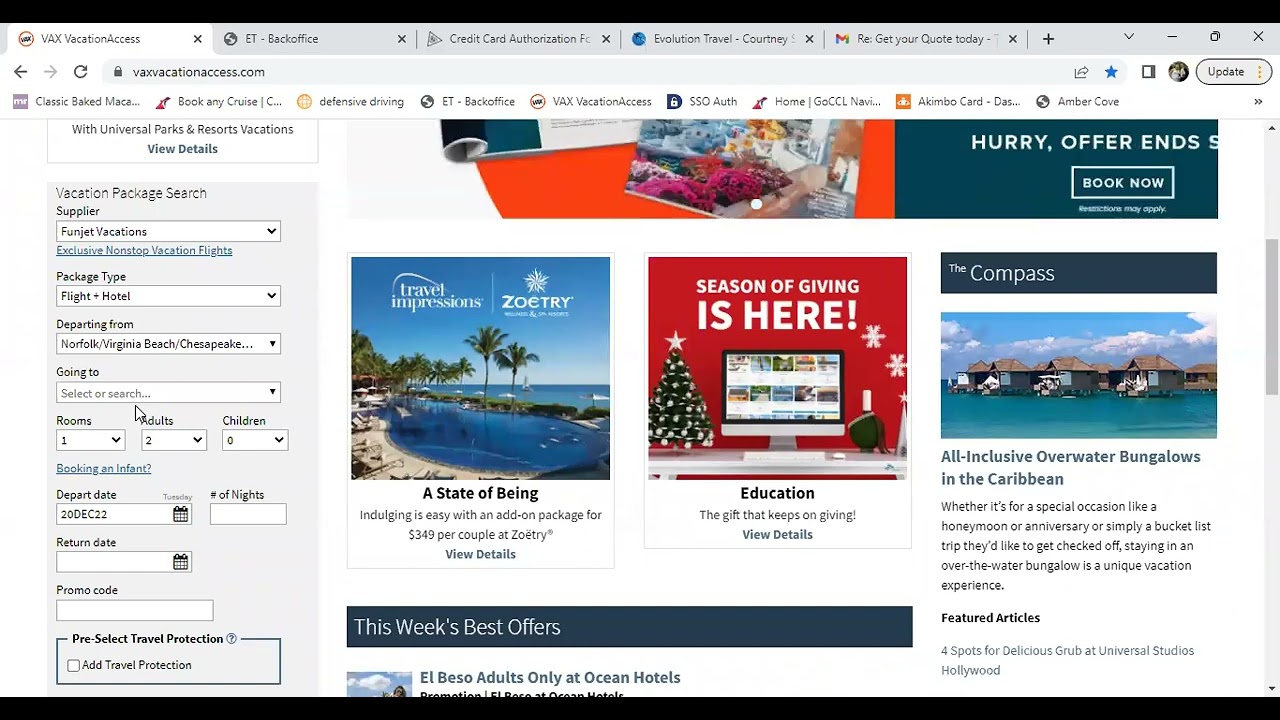Viewport: 1280px width, 720px height.
Task: Open the Akimbo Card bookmark
Action: [957, 102]
